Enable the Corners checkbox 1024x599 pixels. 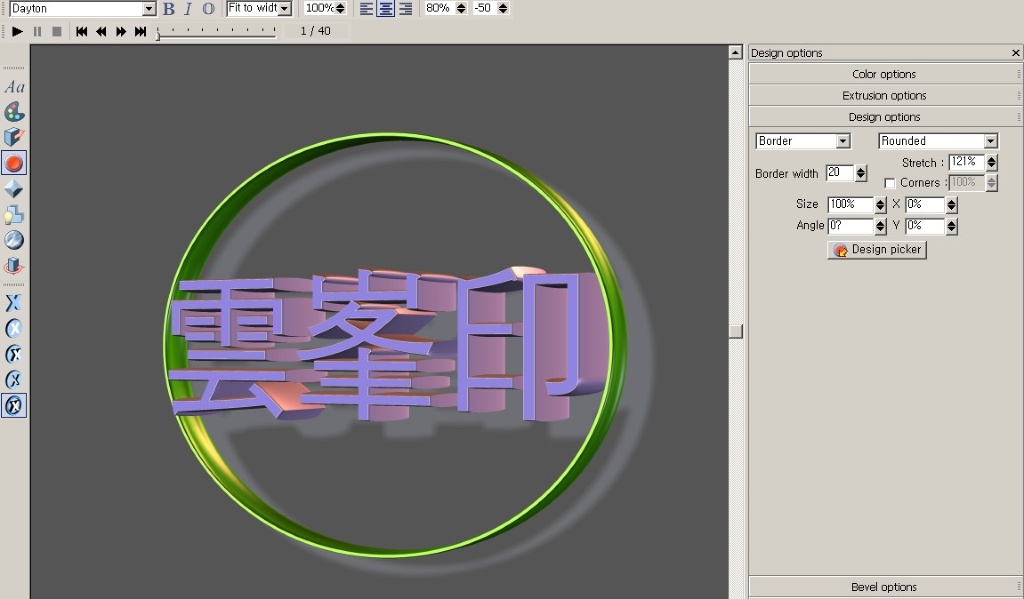pos(889,184)
